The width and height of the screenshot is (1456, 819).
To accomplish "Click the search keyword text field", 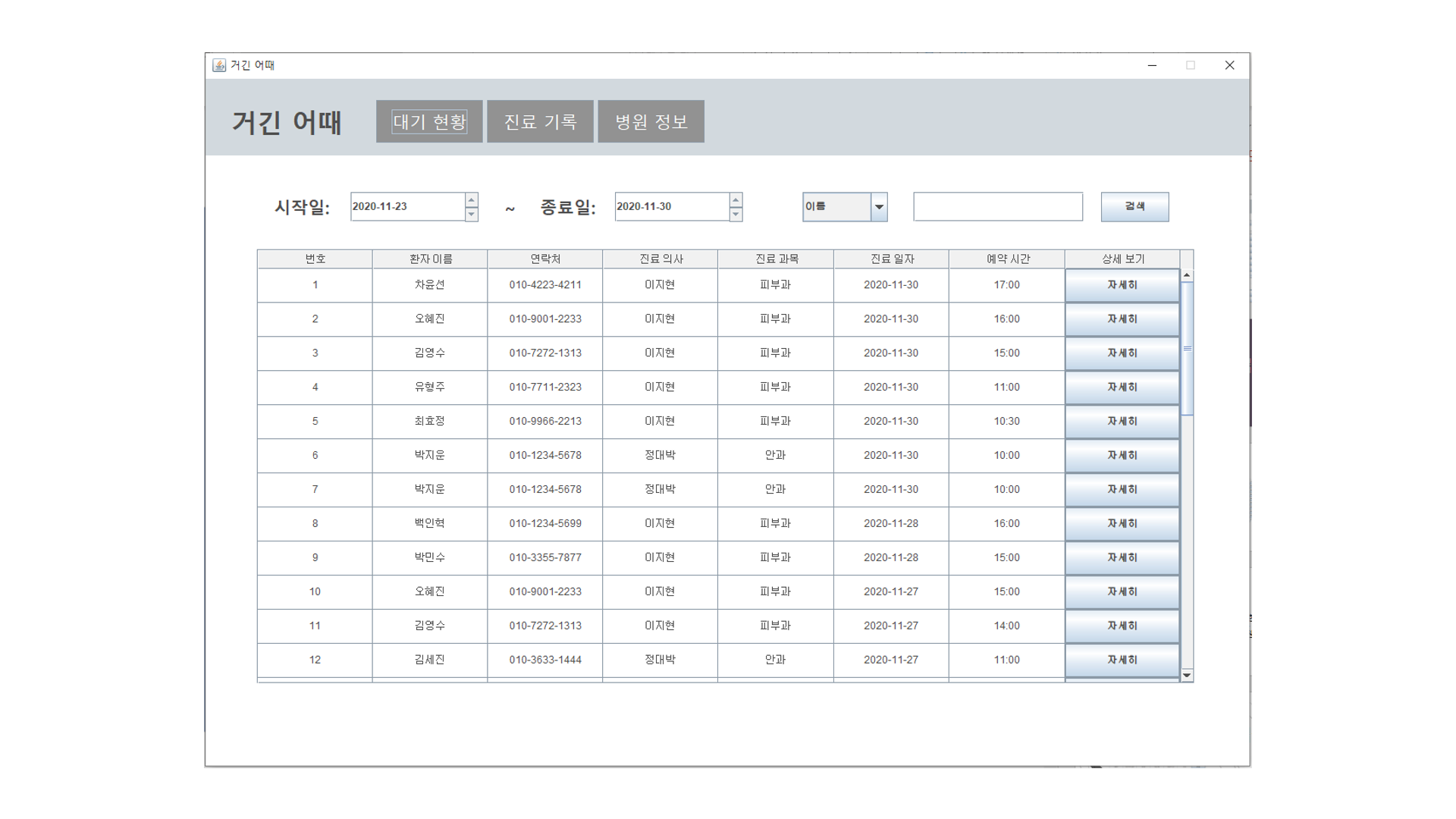I will point(997,206).
